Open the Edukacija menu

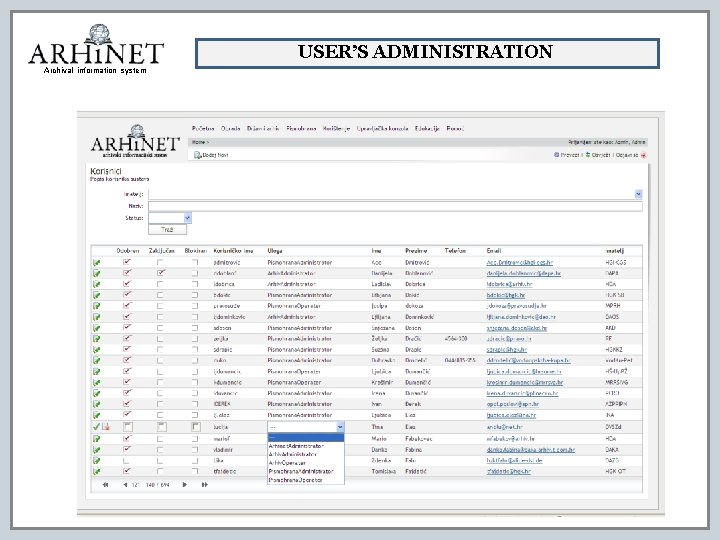point(427,129)
